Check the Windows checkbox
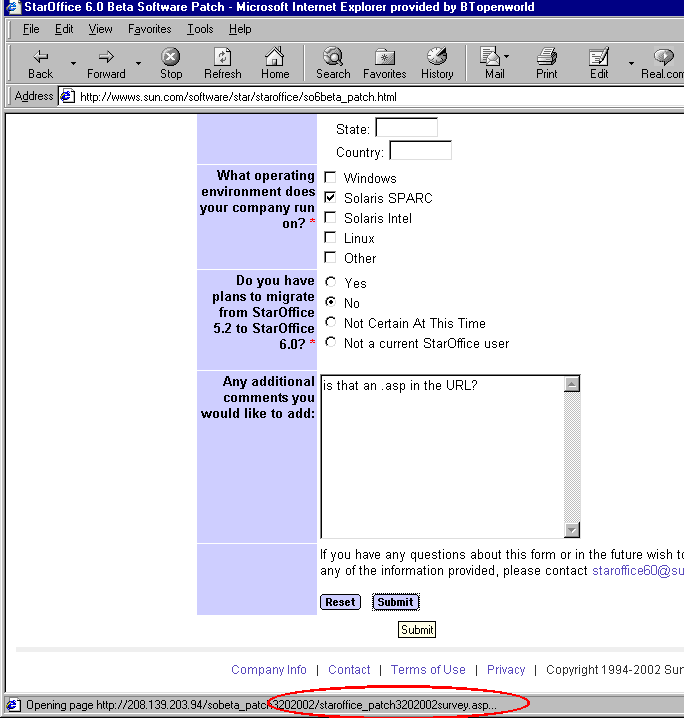684x718 pixels. 330,177
